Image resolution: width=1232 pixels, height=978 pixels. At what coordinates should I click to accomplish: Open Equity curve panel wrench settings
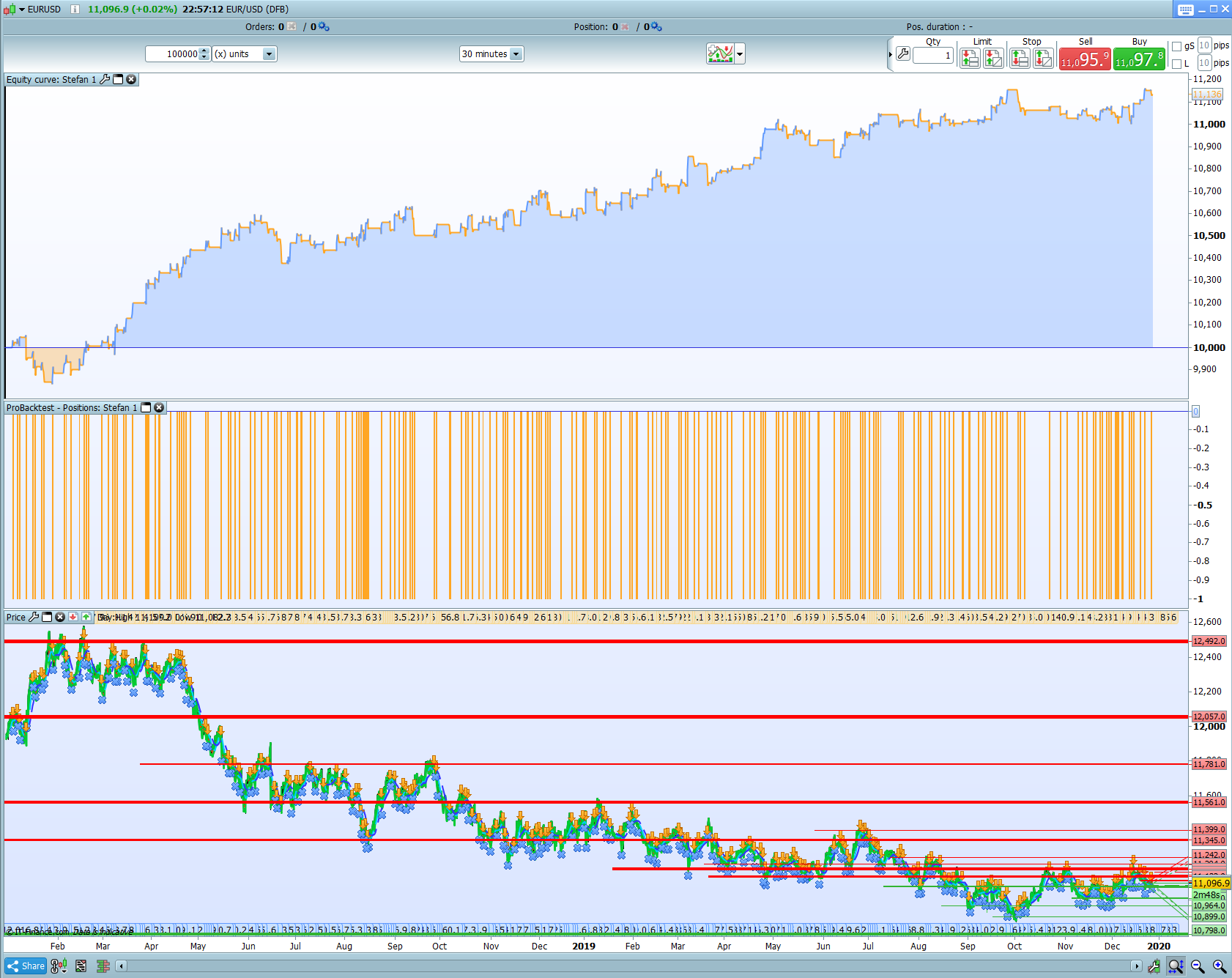tap(105, 79)
